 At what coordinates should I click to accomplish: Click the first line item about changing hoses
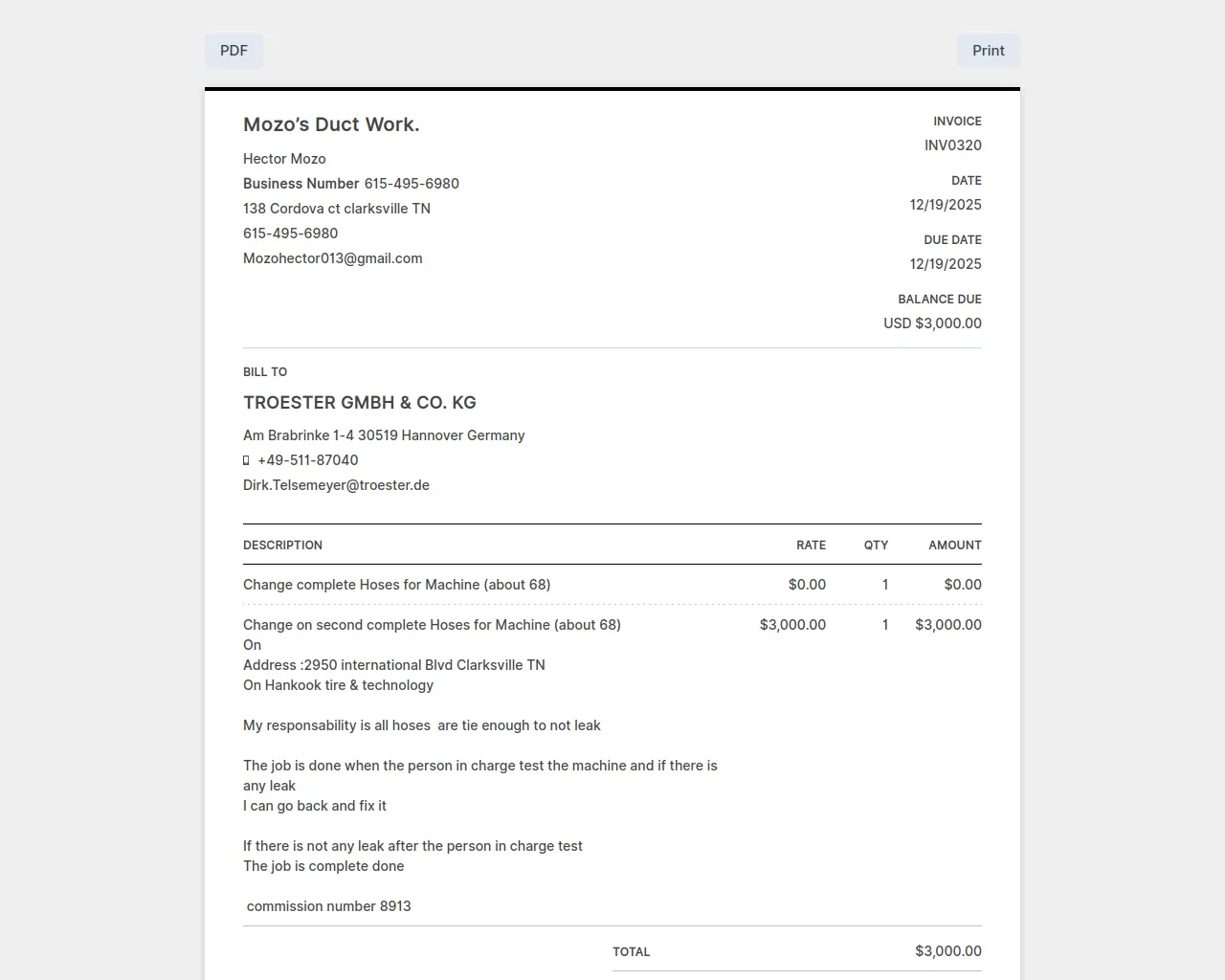(396, 585)
